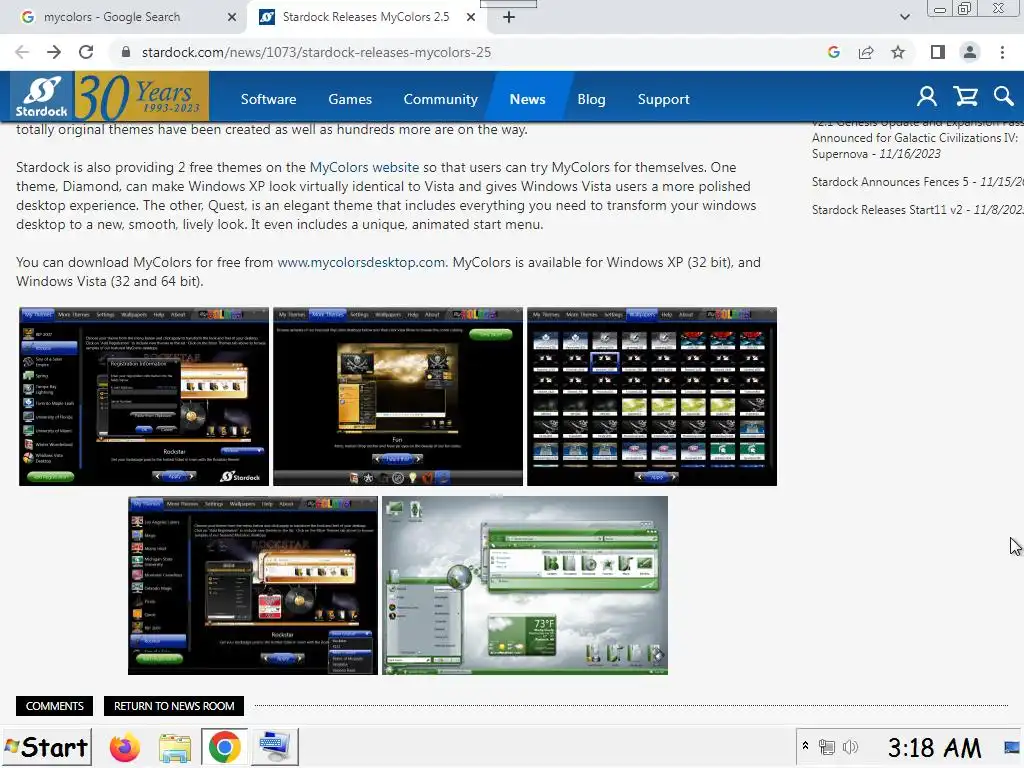The height and width of the screenshot is (768, 1024).
Task: Switch to the mycolors - Google Search tab
Action: pos(124,17)
